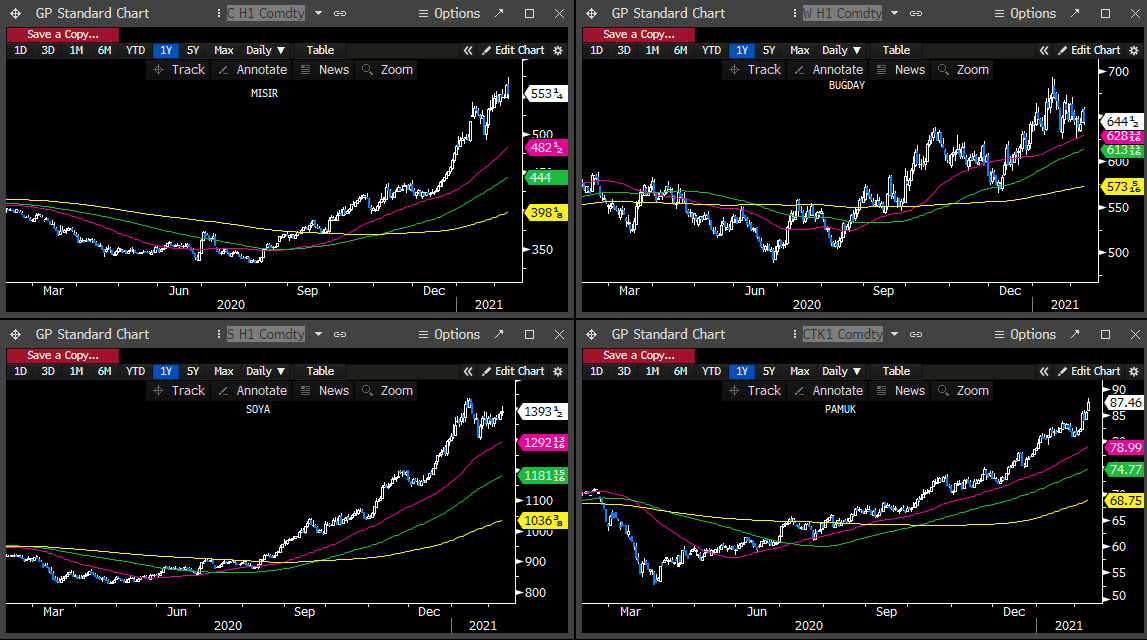Viewport: 1147px width, 640px height.
Task: Open the three-dot menu beside S H1 Comdty
Action: coord(219,334)
